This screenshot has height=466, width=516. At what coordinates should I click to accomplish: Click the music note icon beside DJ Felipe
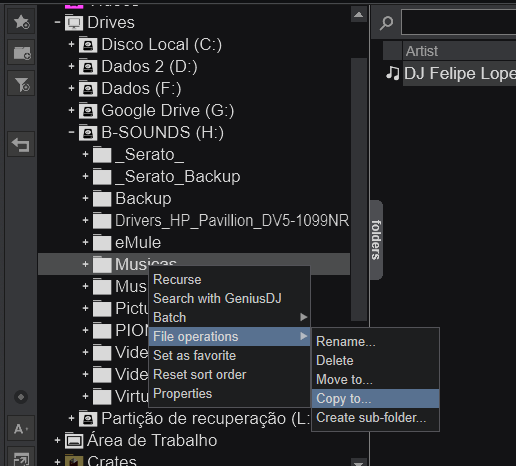tap(392, 73)
